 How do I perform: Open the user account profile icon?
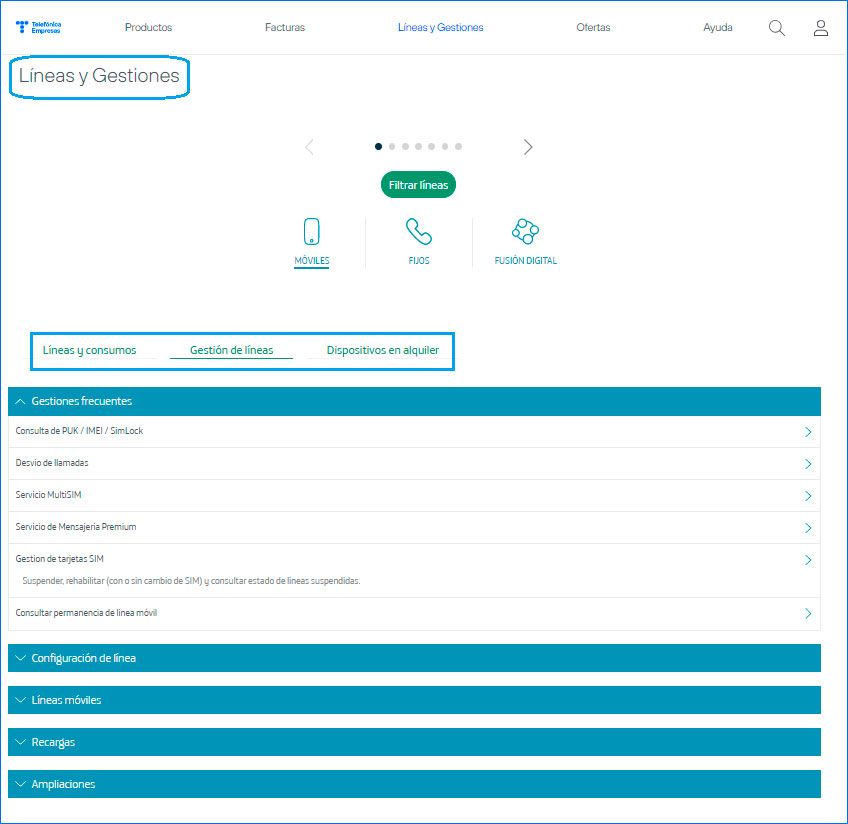[x=820, y=28]
